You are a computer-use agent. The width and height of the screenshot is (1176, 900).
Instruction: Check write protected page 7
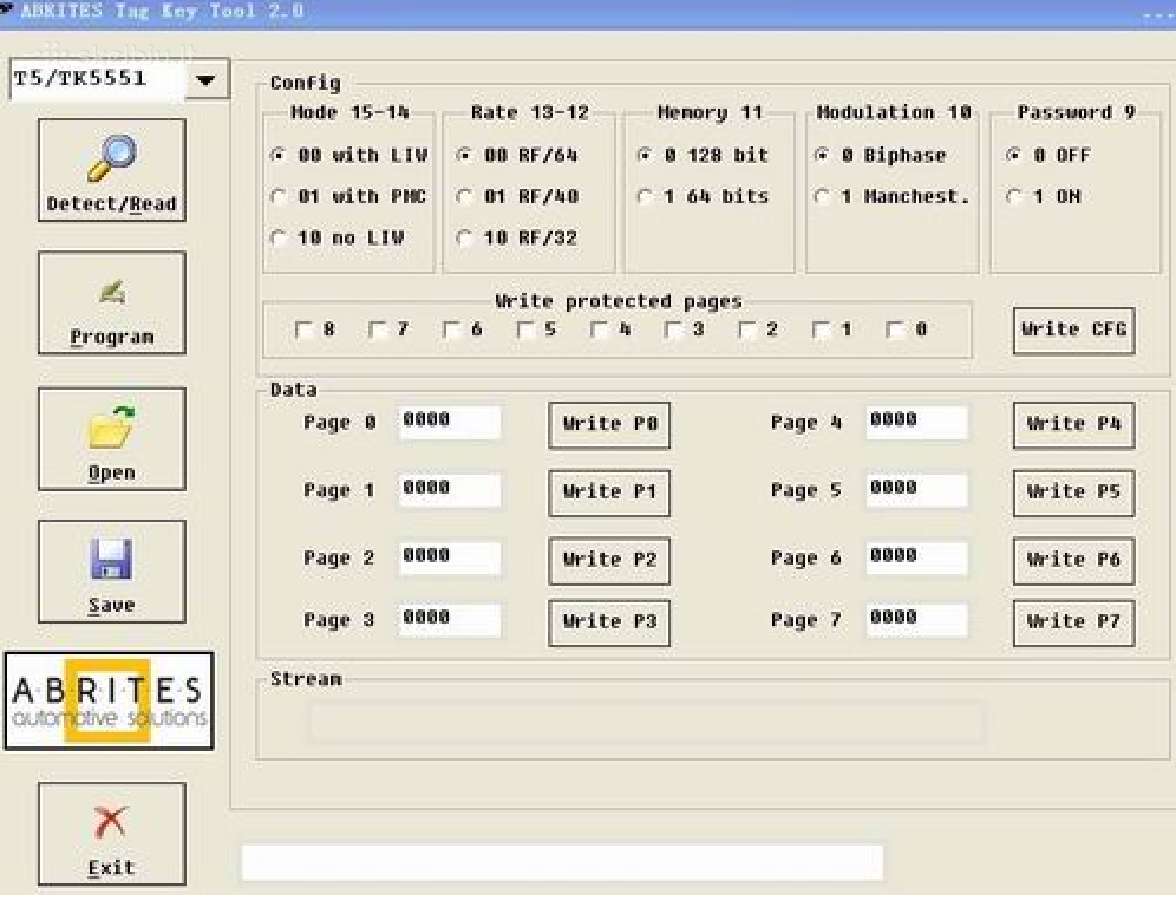pos(377,329)
